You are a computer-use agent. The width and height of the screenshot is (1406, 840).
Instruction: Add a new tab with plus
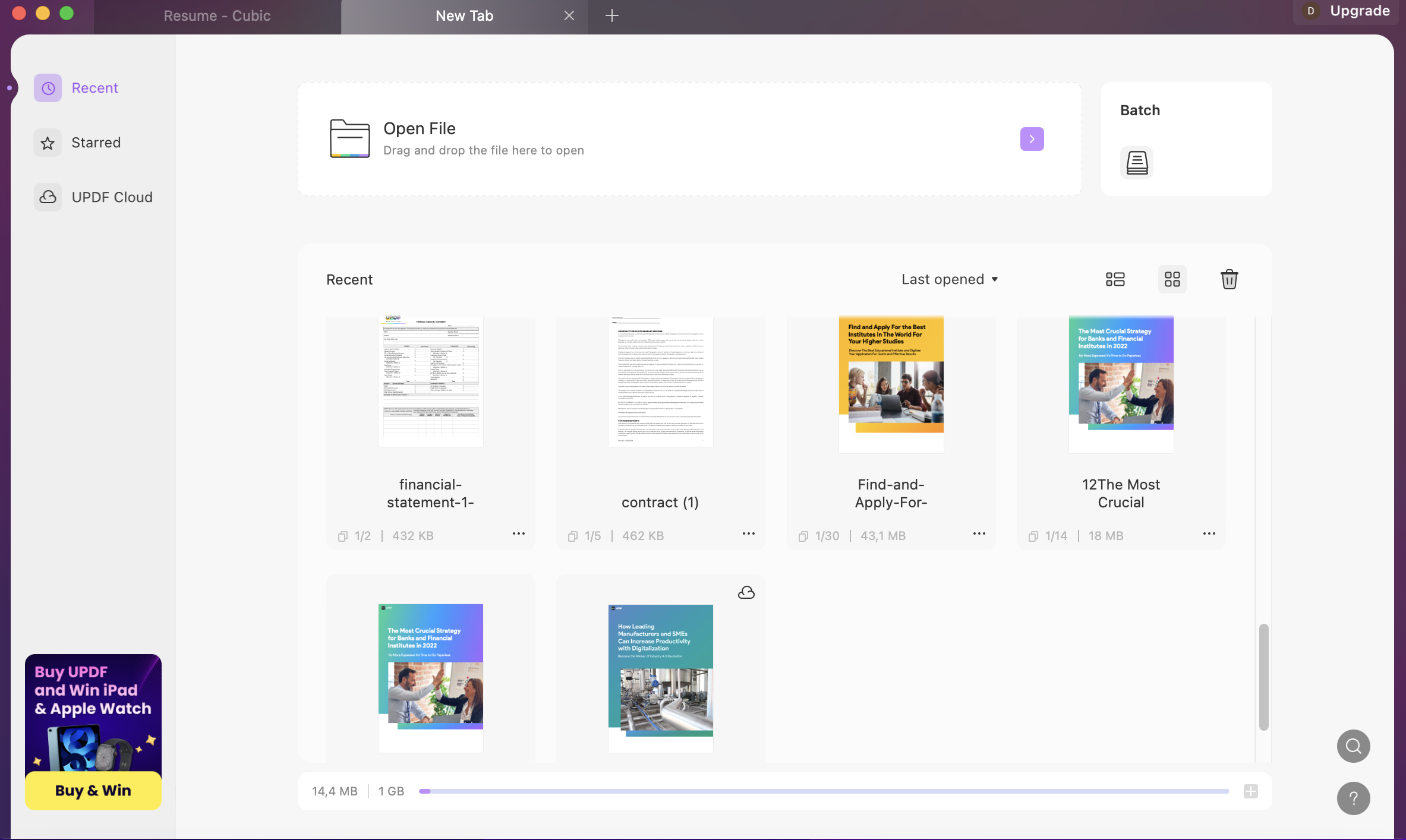611,16
